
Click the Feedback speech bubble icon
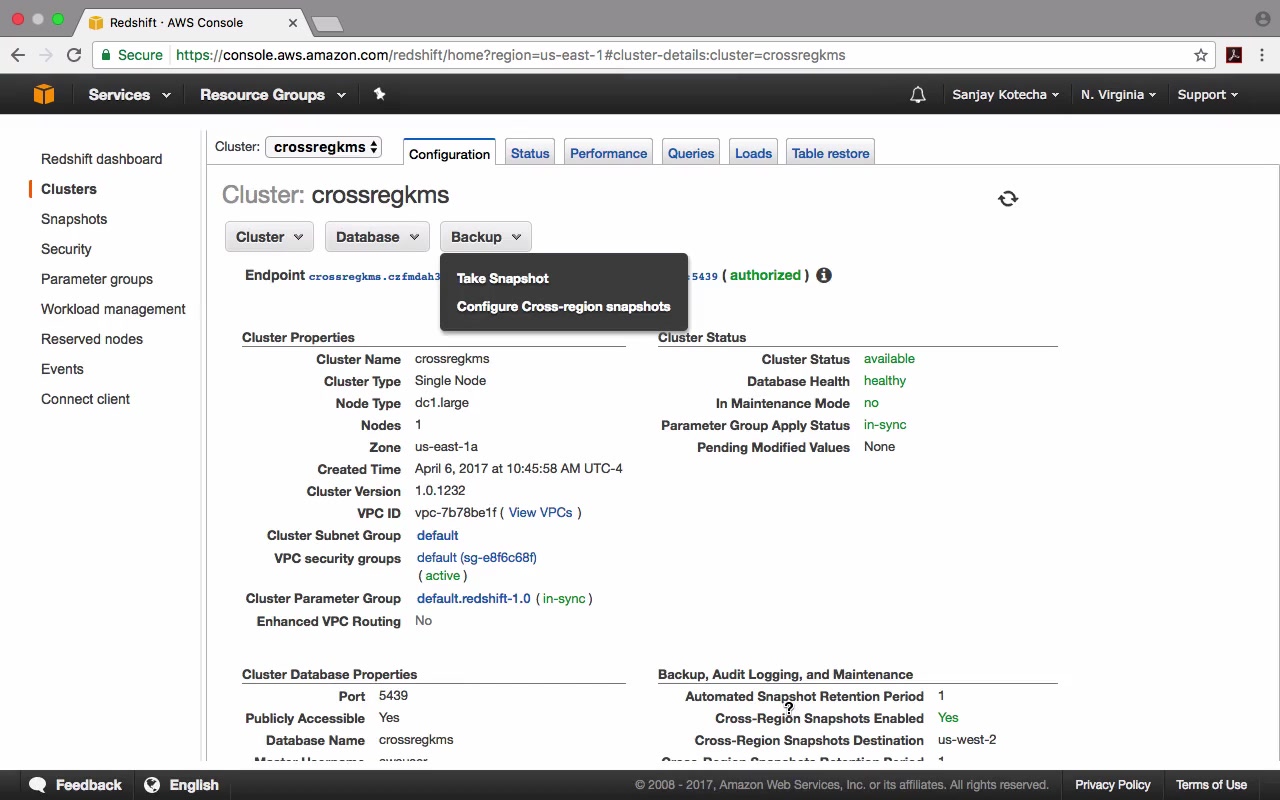(x=38, y=785)
